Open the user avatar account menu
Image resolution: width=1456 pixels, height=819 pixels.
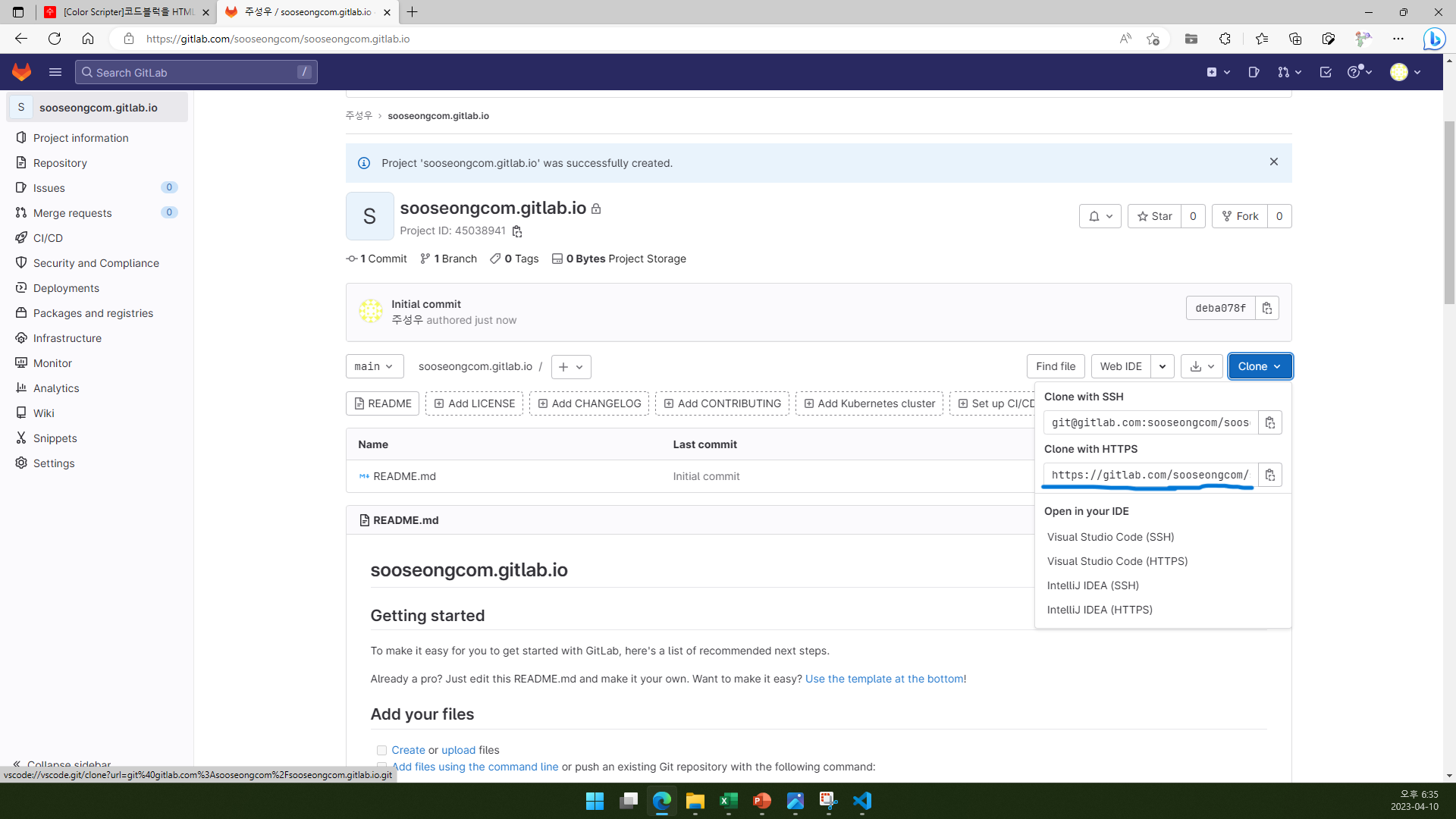click(x=1405, y=72)
